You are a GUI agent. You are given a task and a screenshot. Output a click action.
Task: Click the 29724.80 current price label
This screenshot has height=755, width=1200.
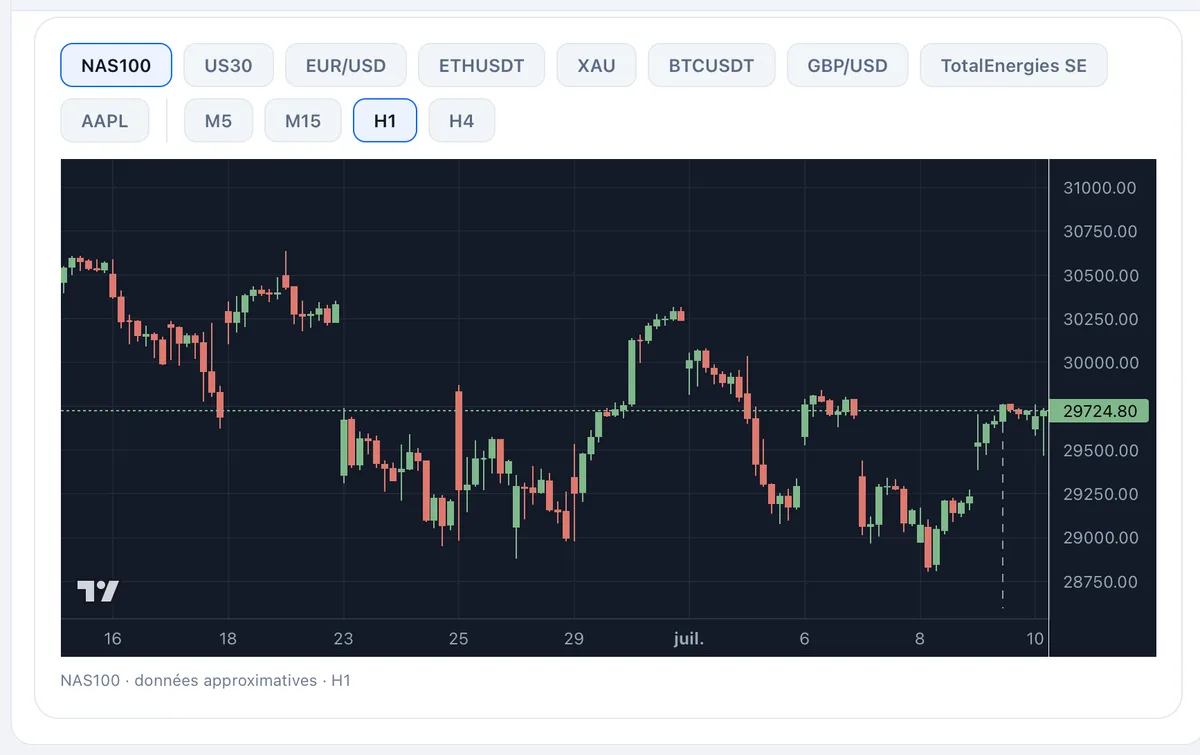pyautogui.click(x=1100, y=411)
